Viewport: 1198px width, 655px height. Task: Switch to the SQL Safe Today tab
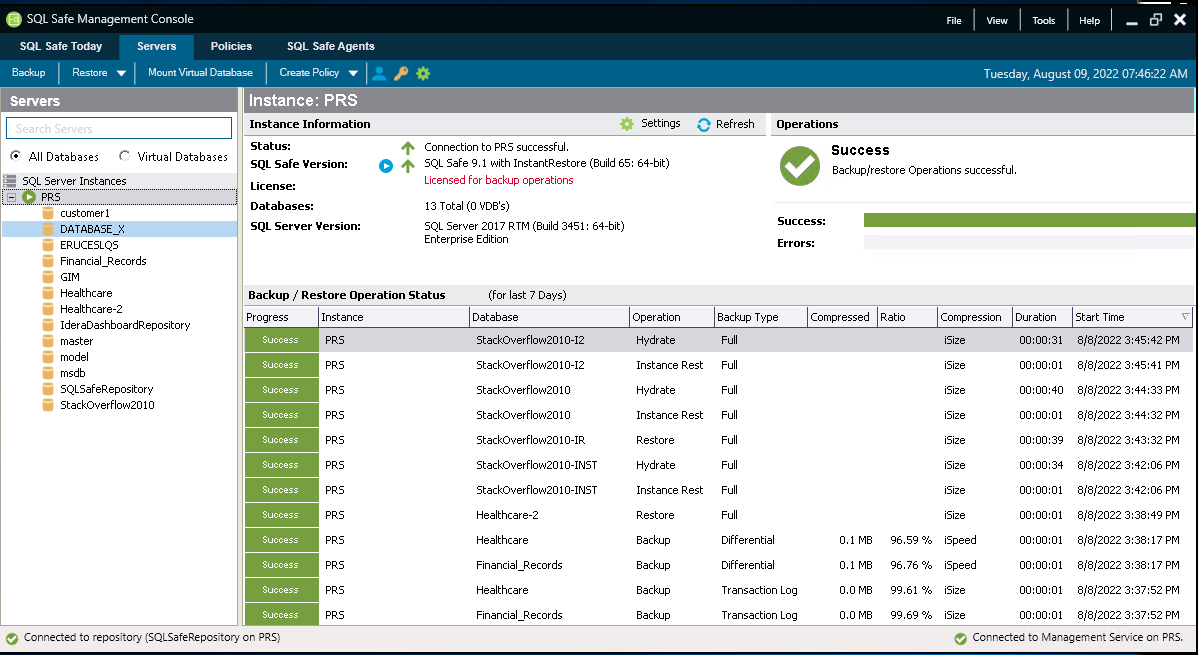(x=60, y=47)
